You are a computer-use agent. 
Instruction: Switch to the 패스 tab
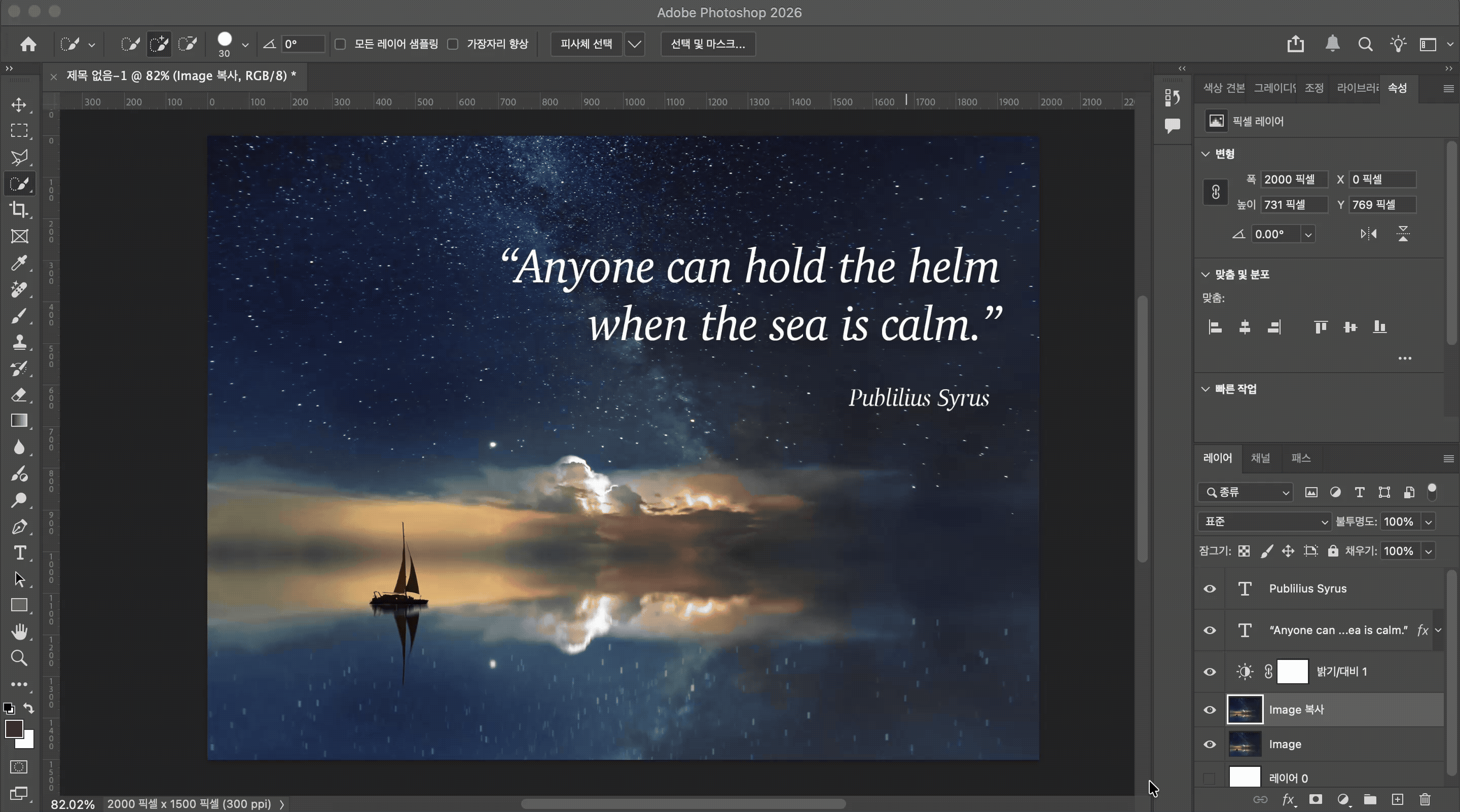coord(1301,458)
